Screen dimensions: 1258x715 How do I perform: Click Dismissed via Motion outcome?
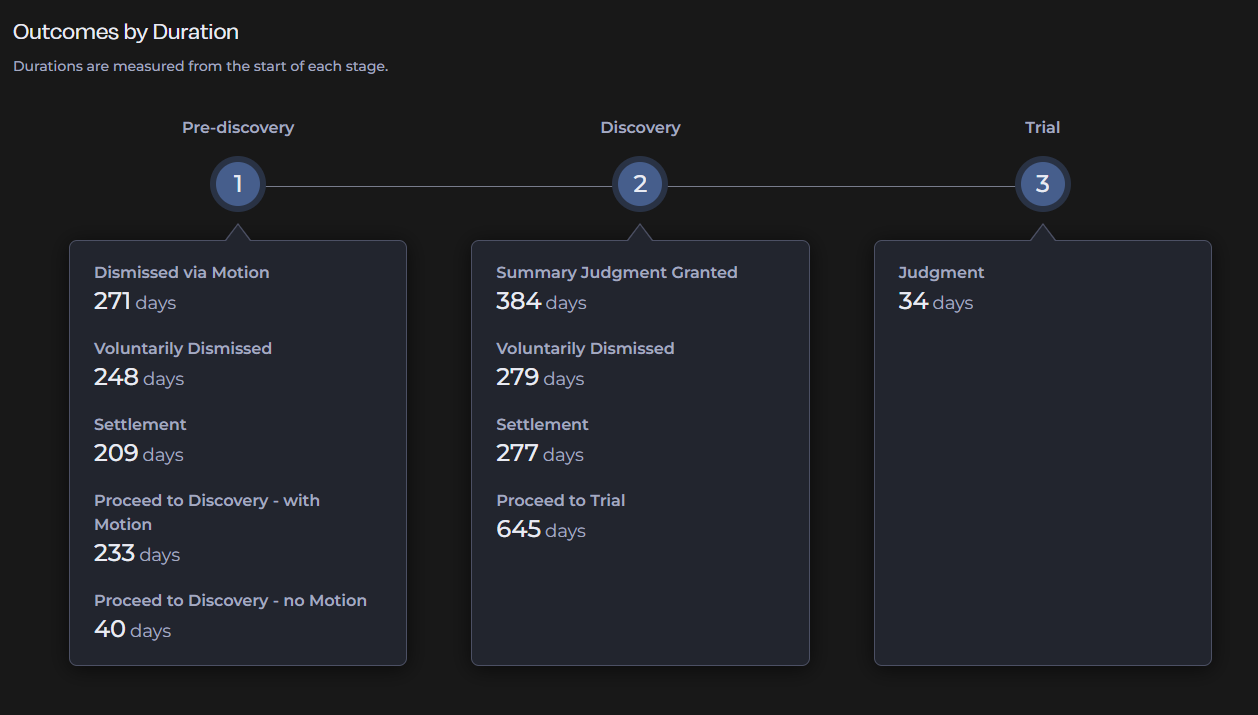pos(181,272)
